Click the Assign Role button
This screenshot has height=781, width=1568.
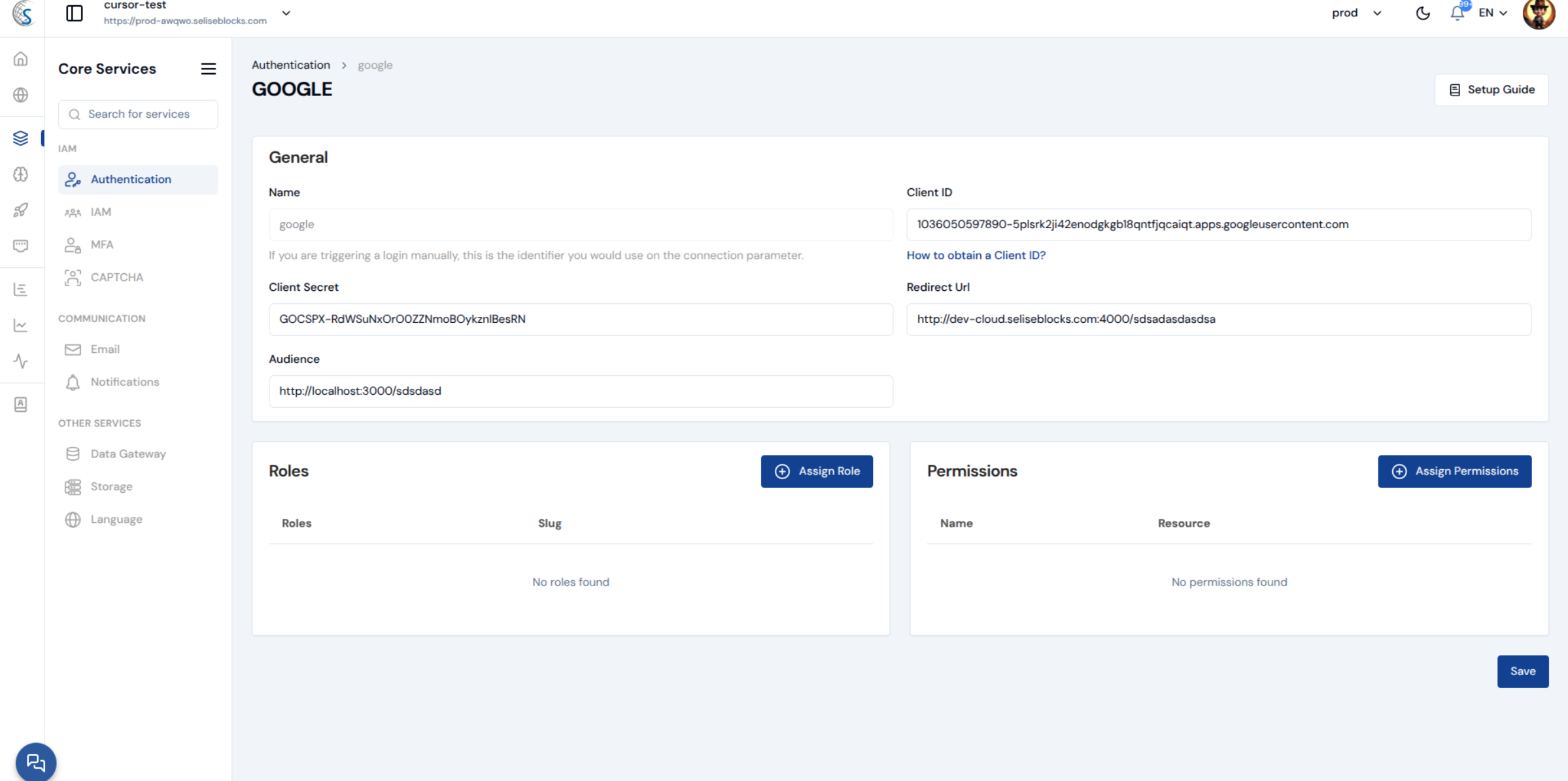pos(816,471)
